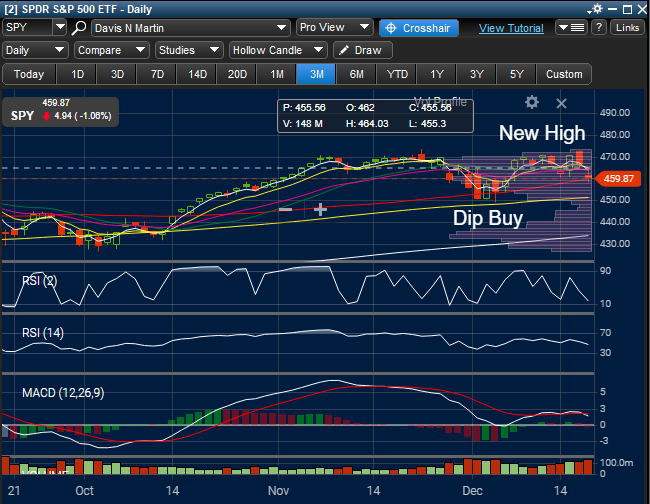The image size is (650, 504).
Task: Close the Vol Profile overlay with X
Action: pyautogui.click(x=561, y=103)
